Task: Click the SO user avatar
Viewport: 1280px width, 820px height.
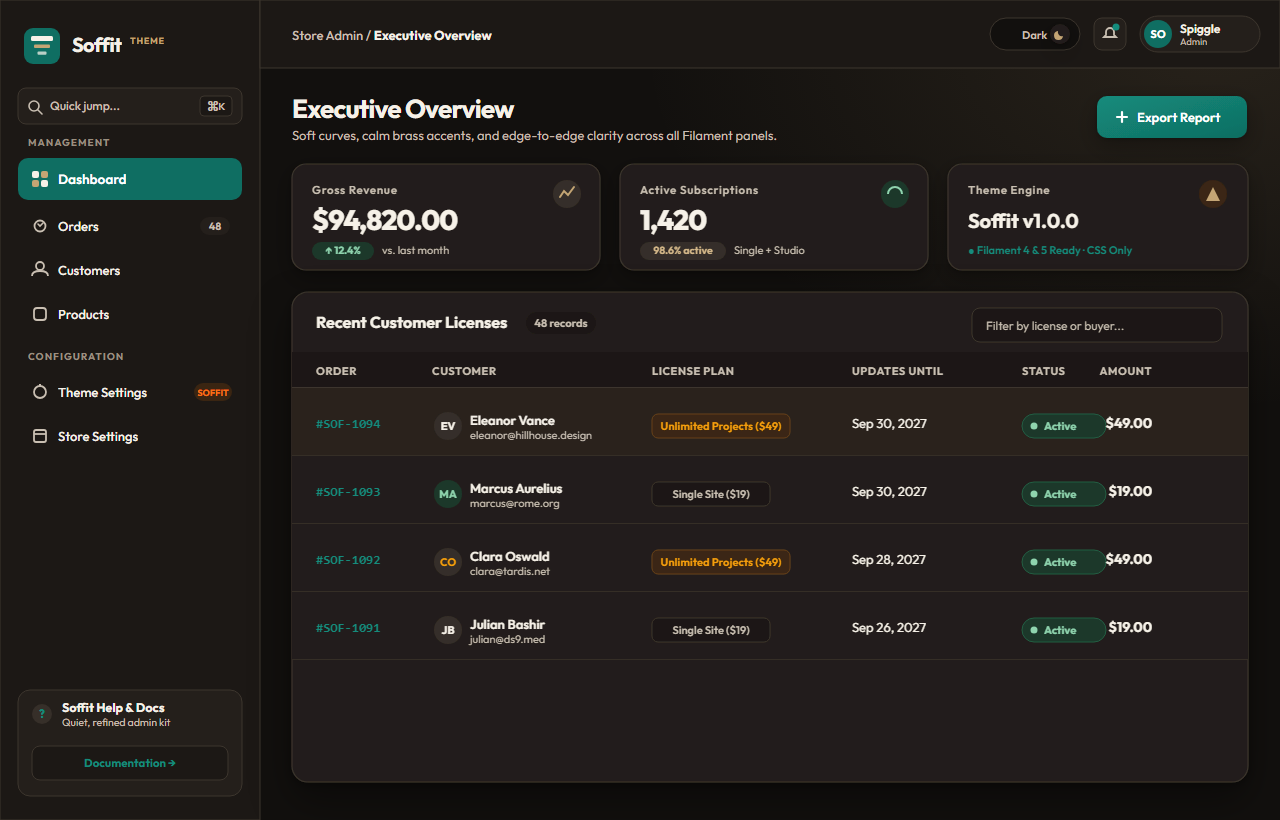Action: point(1158,34)
